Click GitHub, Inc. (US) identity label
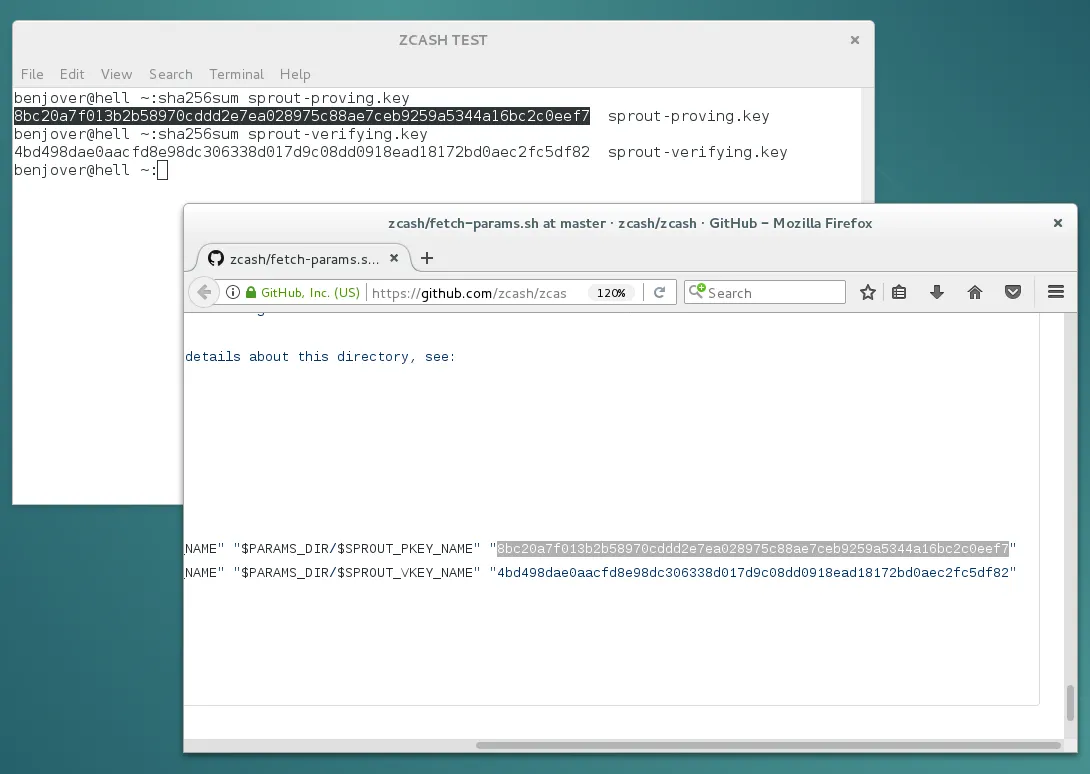 pos(310,293)
